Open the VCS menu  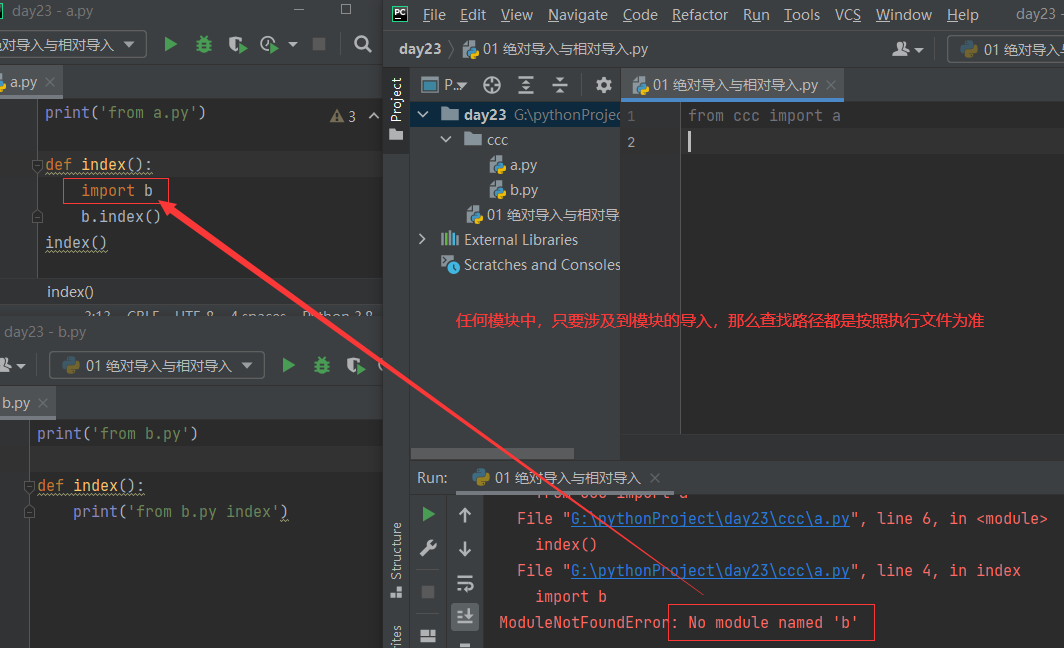(848, 15)
